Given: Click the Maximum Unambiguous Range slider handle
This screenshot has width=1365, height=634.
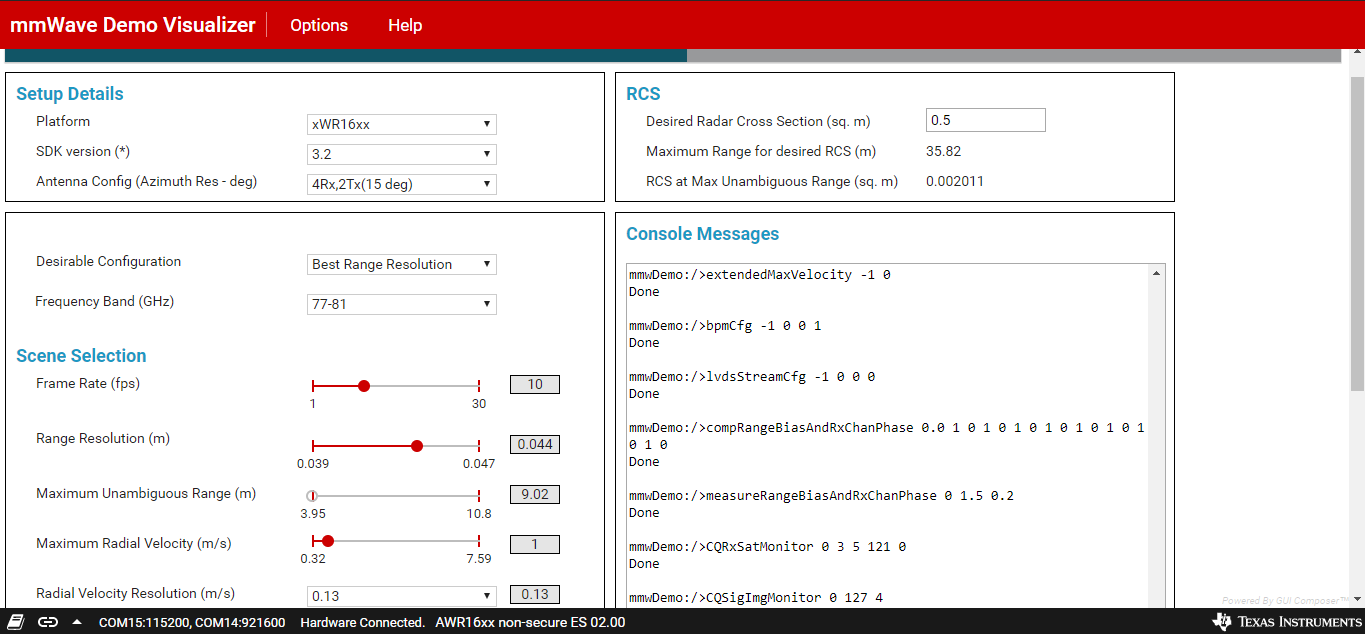Looking at the screenshot, I should coord(312,496).
